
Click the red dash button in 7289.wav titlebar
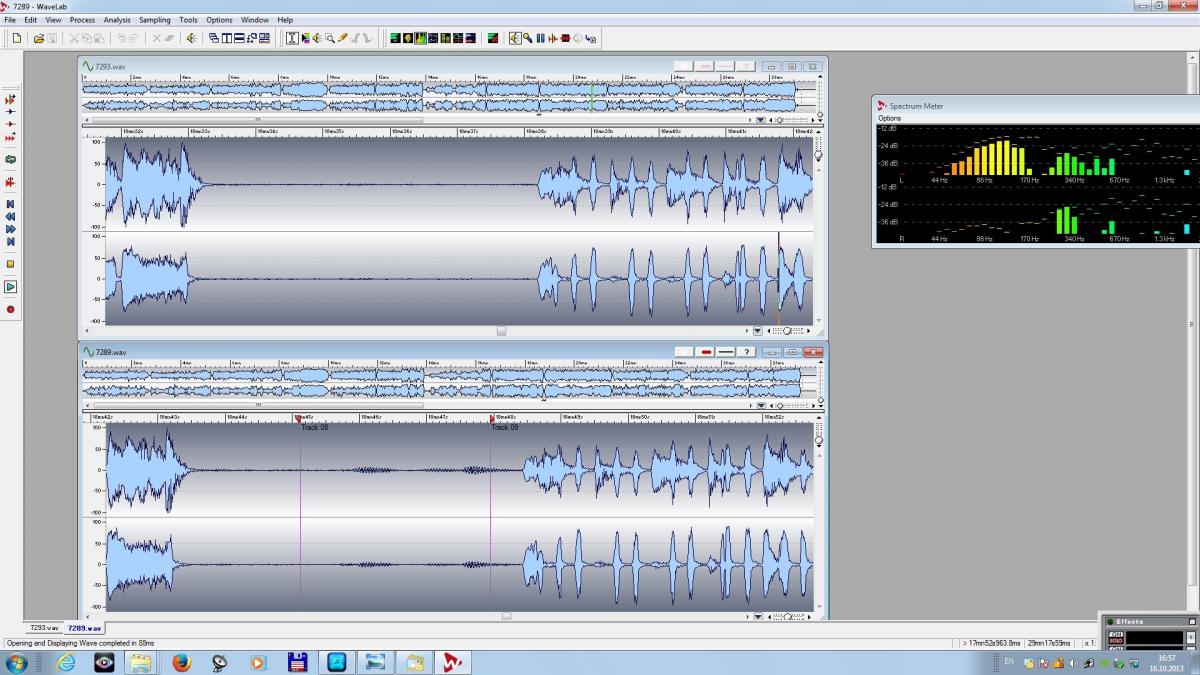[706, 352]
